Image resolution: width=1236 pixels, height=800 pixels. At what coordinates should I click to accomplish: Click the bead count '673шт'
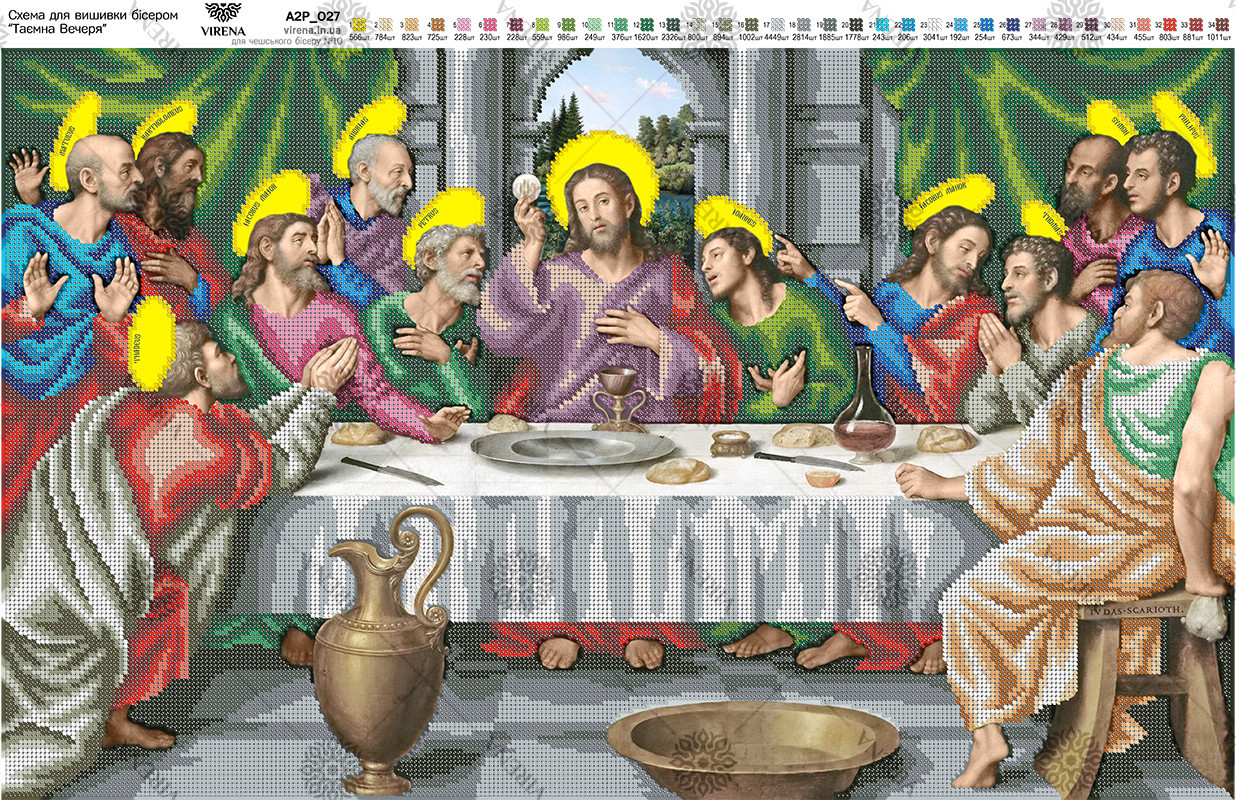[x=1010, y=37]
